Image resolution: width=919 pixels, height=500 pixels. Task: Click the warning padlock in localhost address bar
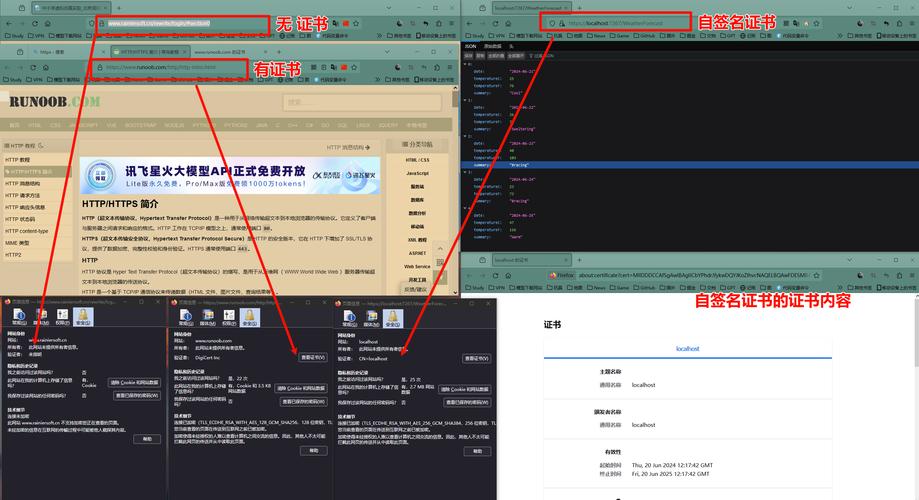(x=561, y=23)
